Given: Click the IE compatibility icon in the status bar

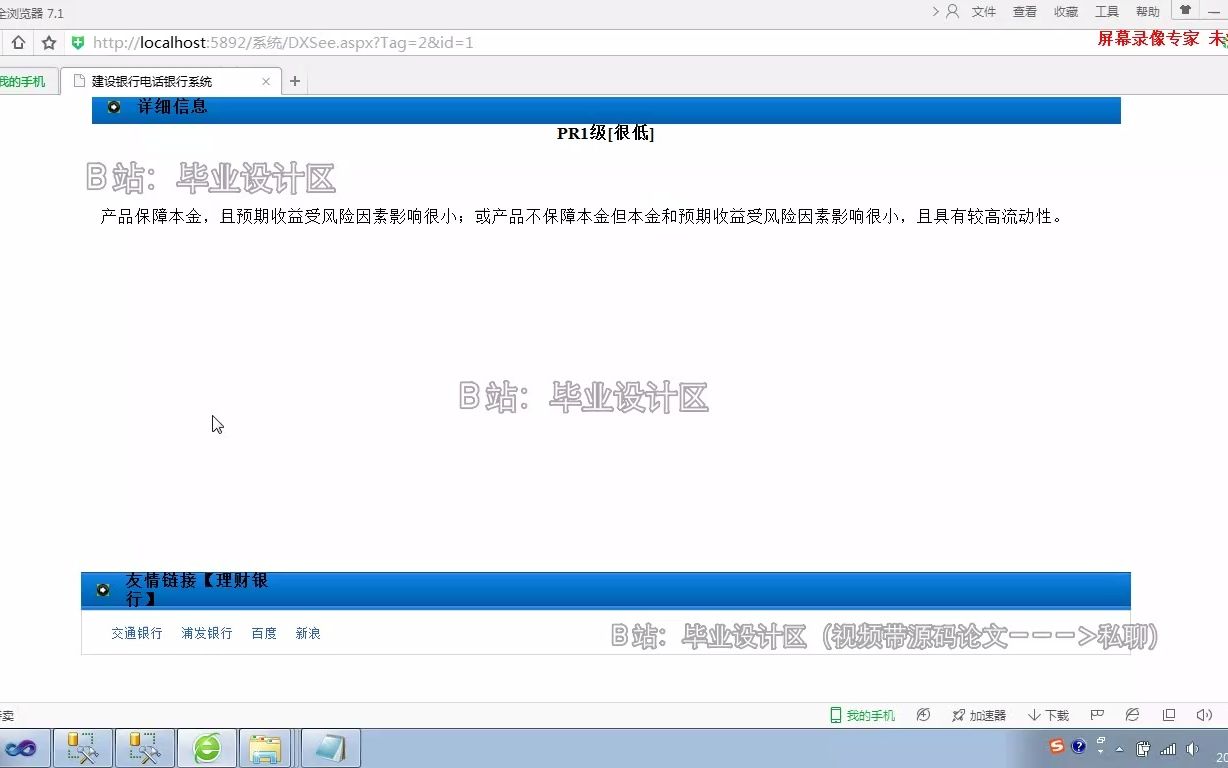Looking at the screenshot, I should click(1131, 715).
